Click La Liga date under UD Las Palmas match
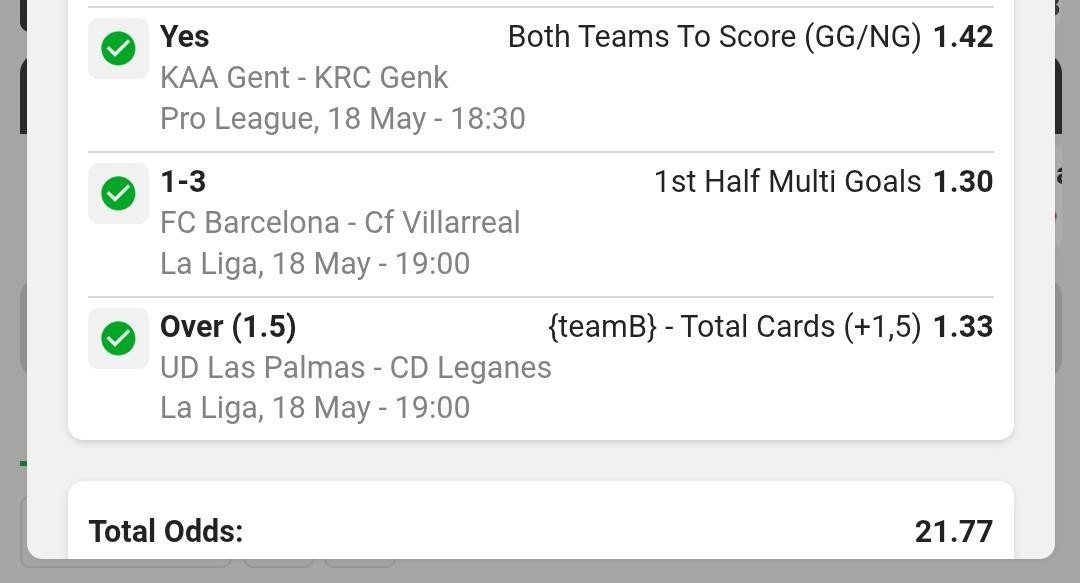This screenshot has width=1080, height=583. click(315, 408)
